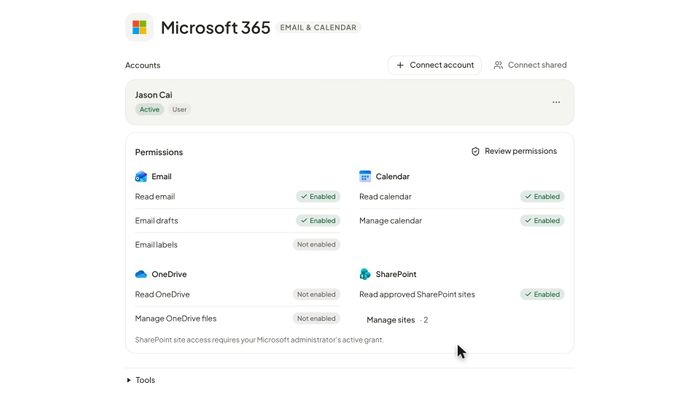Toggle Email labels Not enabled badge
This screenshot has width=700, height=394.
pos(316,245)
